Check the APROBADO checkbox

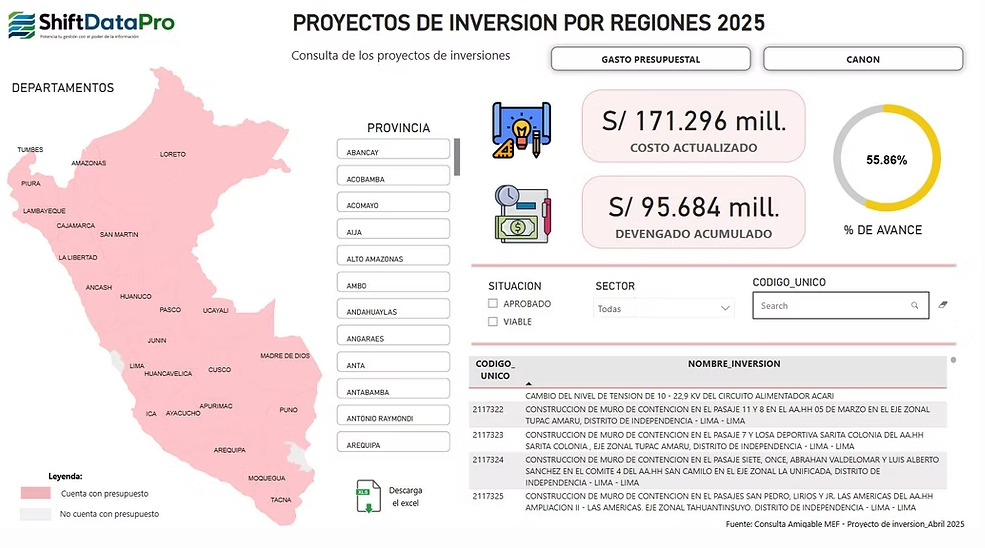click(x=493, y=304)
